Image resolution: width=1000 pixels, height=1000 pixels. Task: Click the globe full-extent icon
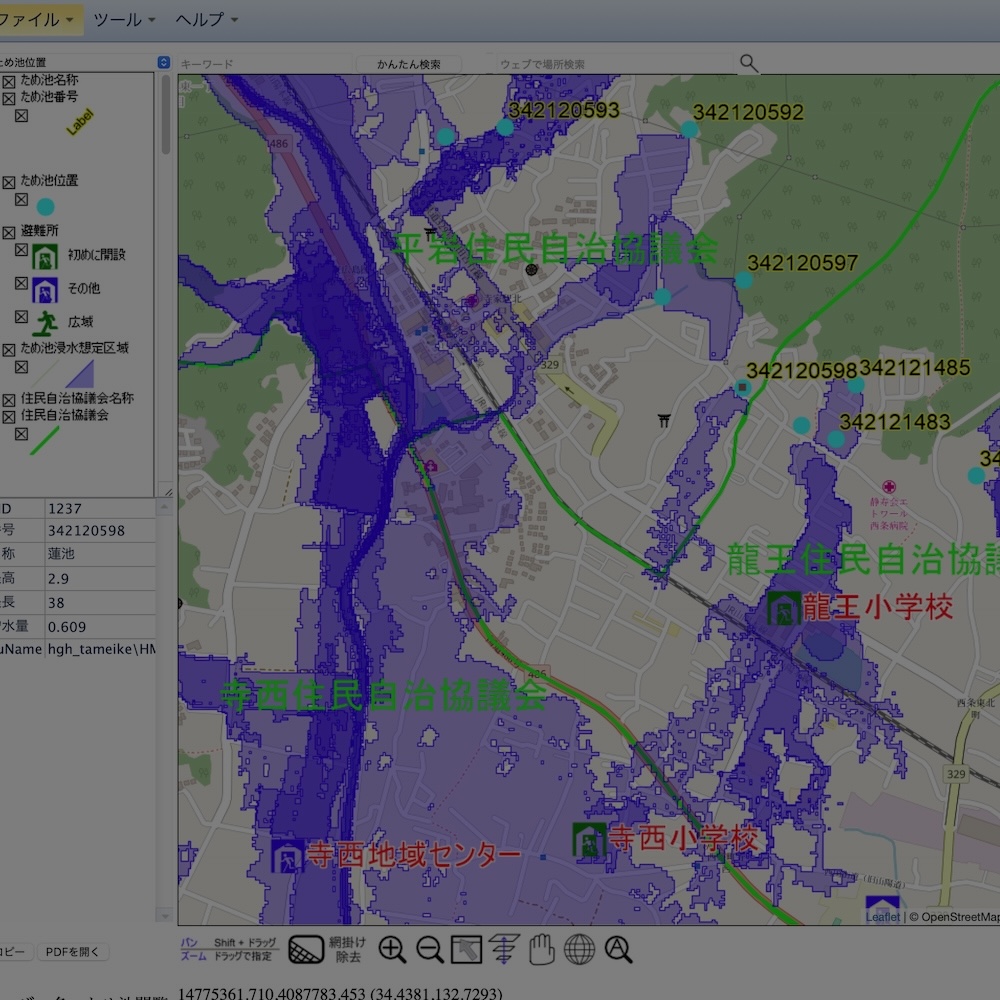point(579,949)
